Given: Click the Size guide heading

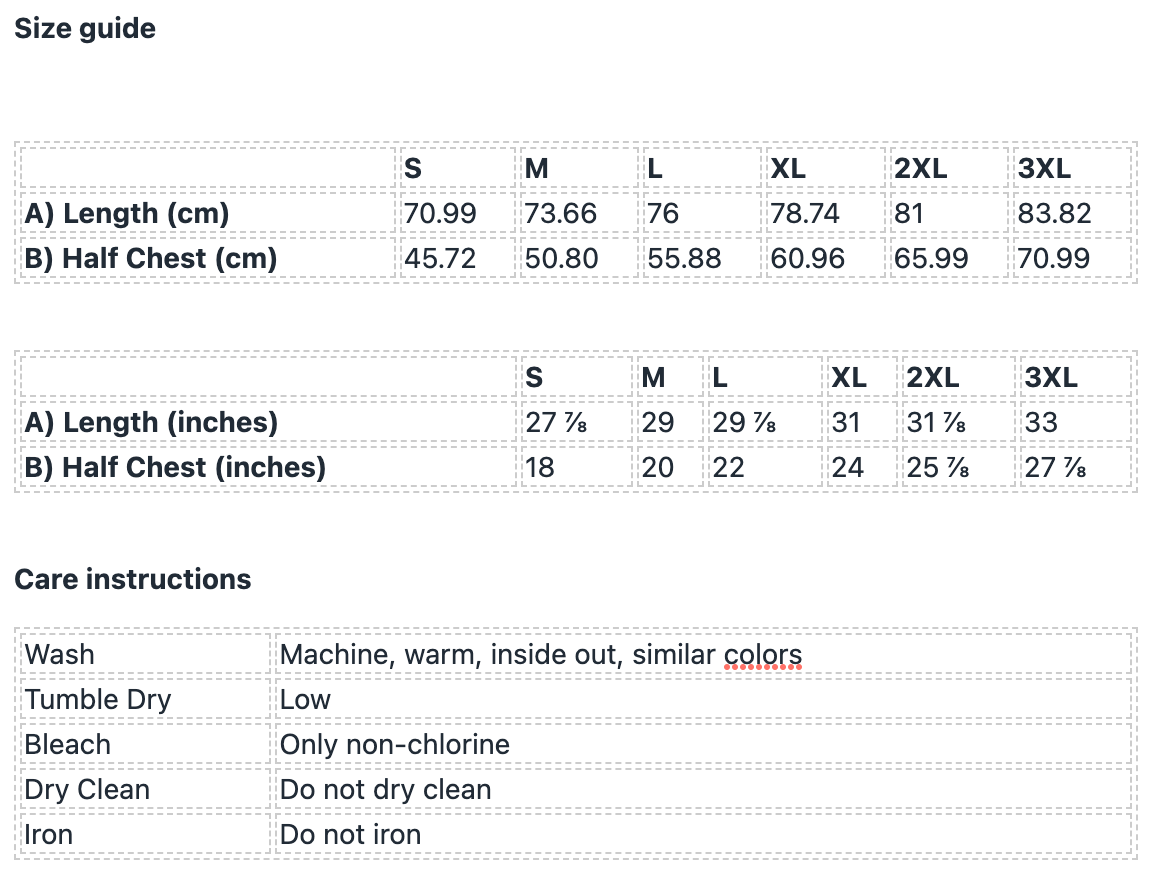Looking at the screenshot, I should click(85, 29).
